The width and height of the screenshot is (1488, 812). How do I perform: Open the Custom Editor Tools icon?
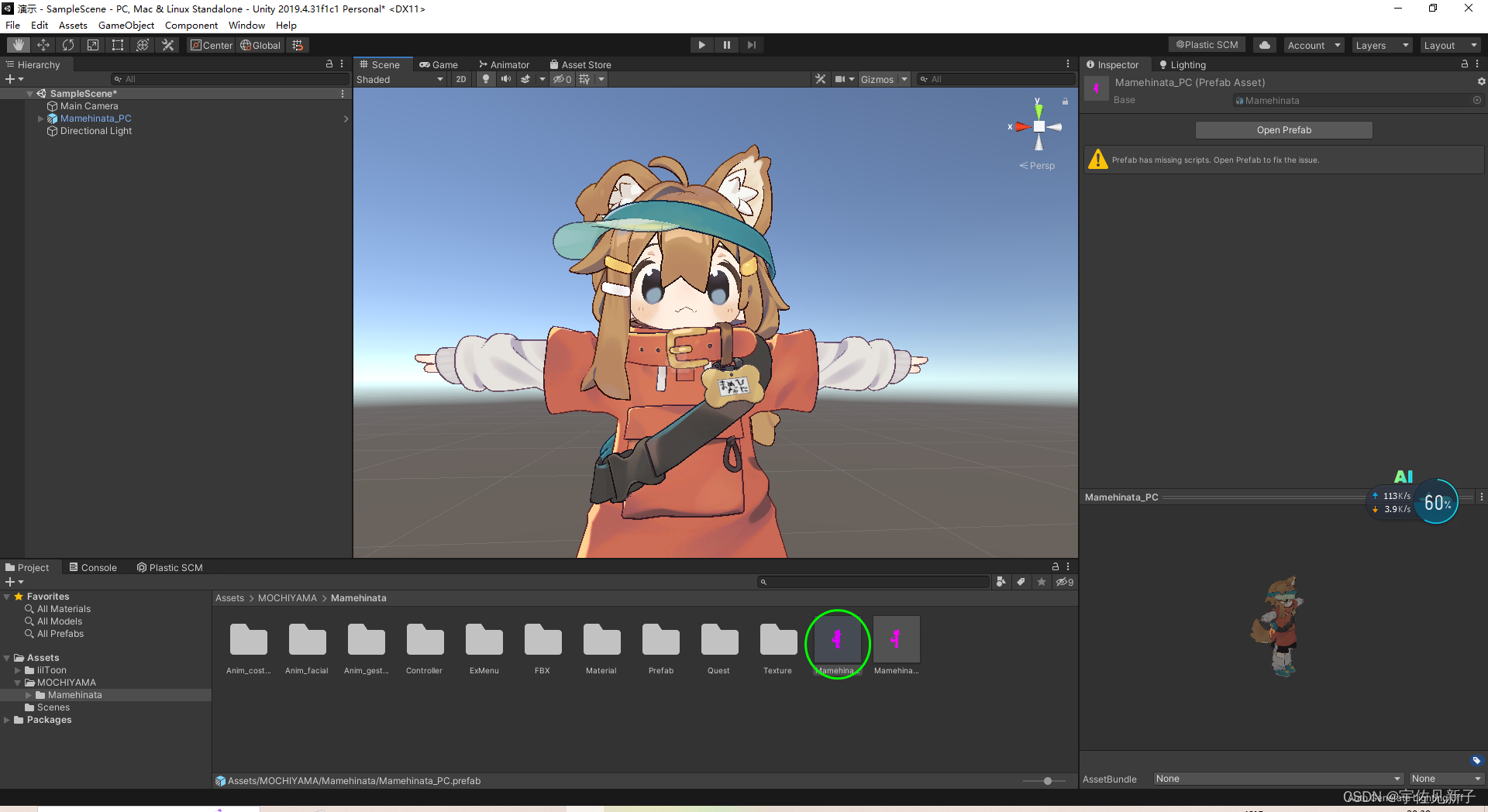coord(167,44)
